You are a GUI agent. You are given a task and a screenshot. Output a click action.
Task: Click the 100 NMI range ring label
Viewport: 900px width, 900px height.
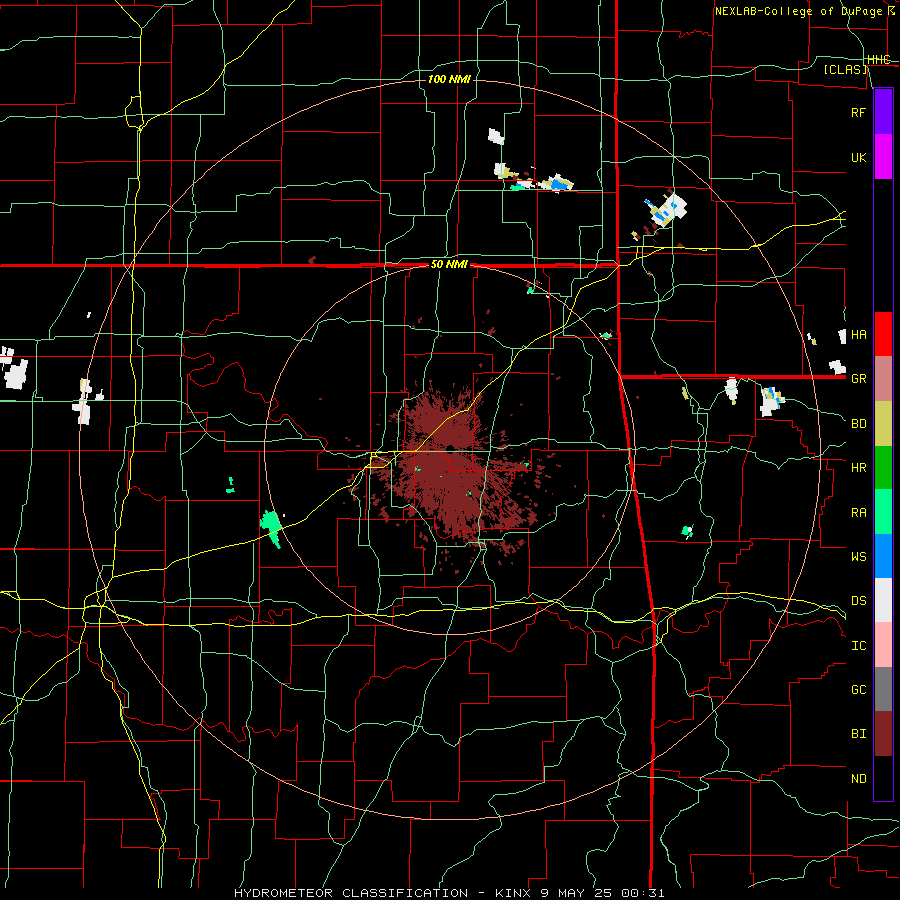pos(449,79)
